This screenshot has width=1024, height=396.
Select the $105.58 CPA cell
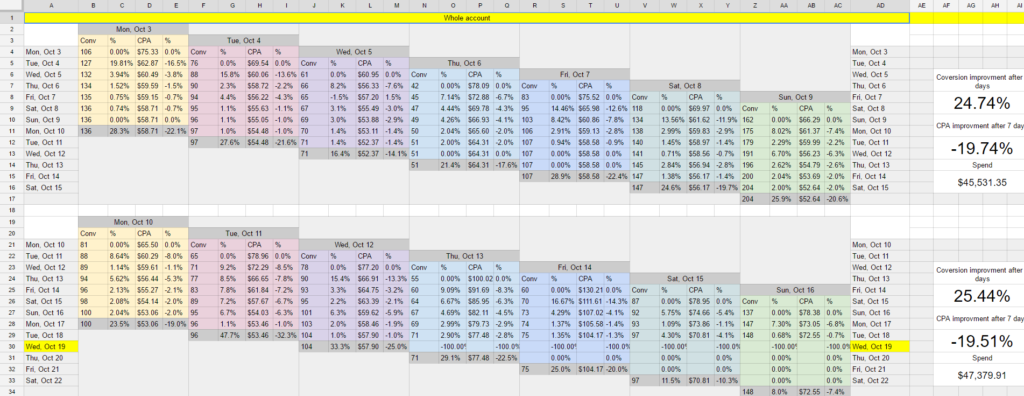coord(590,324)
